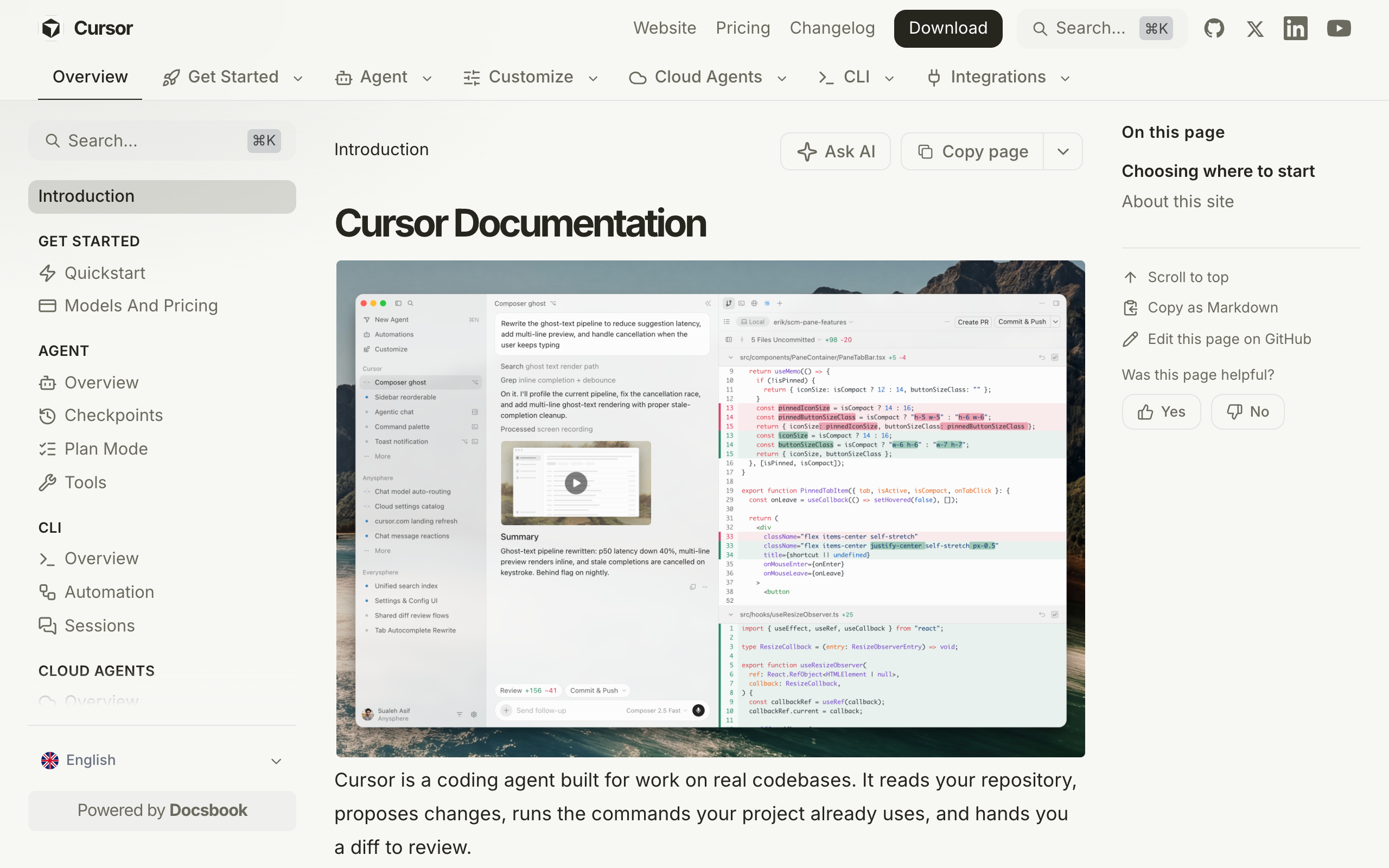Click the sparkle icon on Ask AI

(806, 151)
